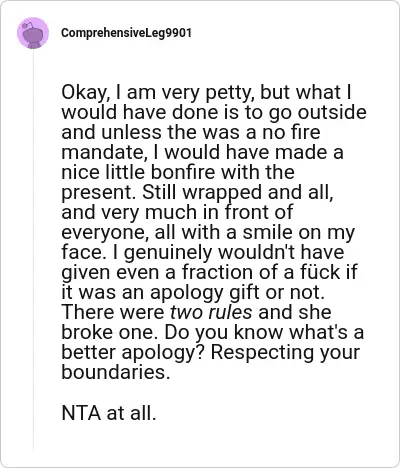
Task: Open ComprehensiveLeg9901's user profile
Action: point(126,33)
